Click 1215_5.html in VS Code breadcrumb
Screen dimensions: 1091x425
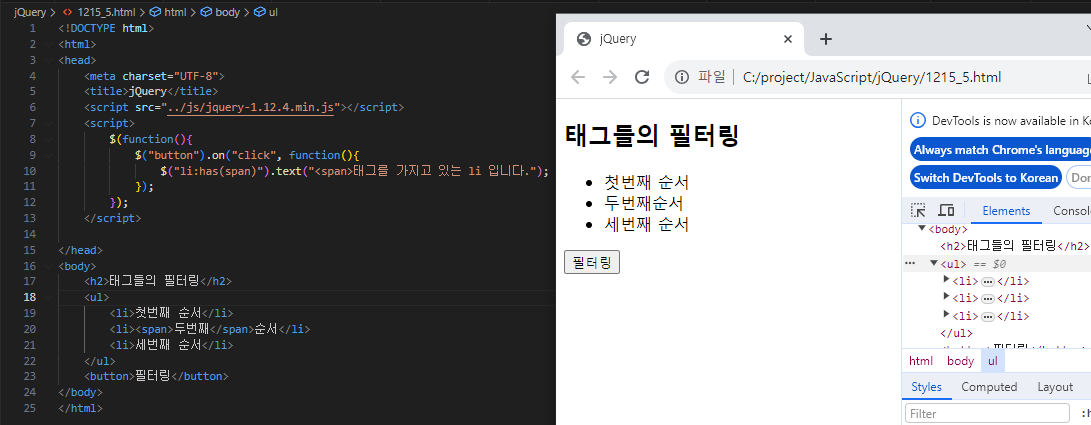[107, 13]
